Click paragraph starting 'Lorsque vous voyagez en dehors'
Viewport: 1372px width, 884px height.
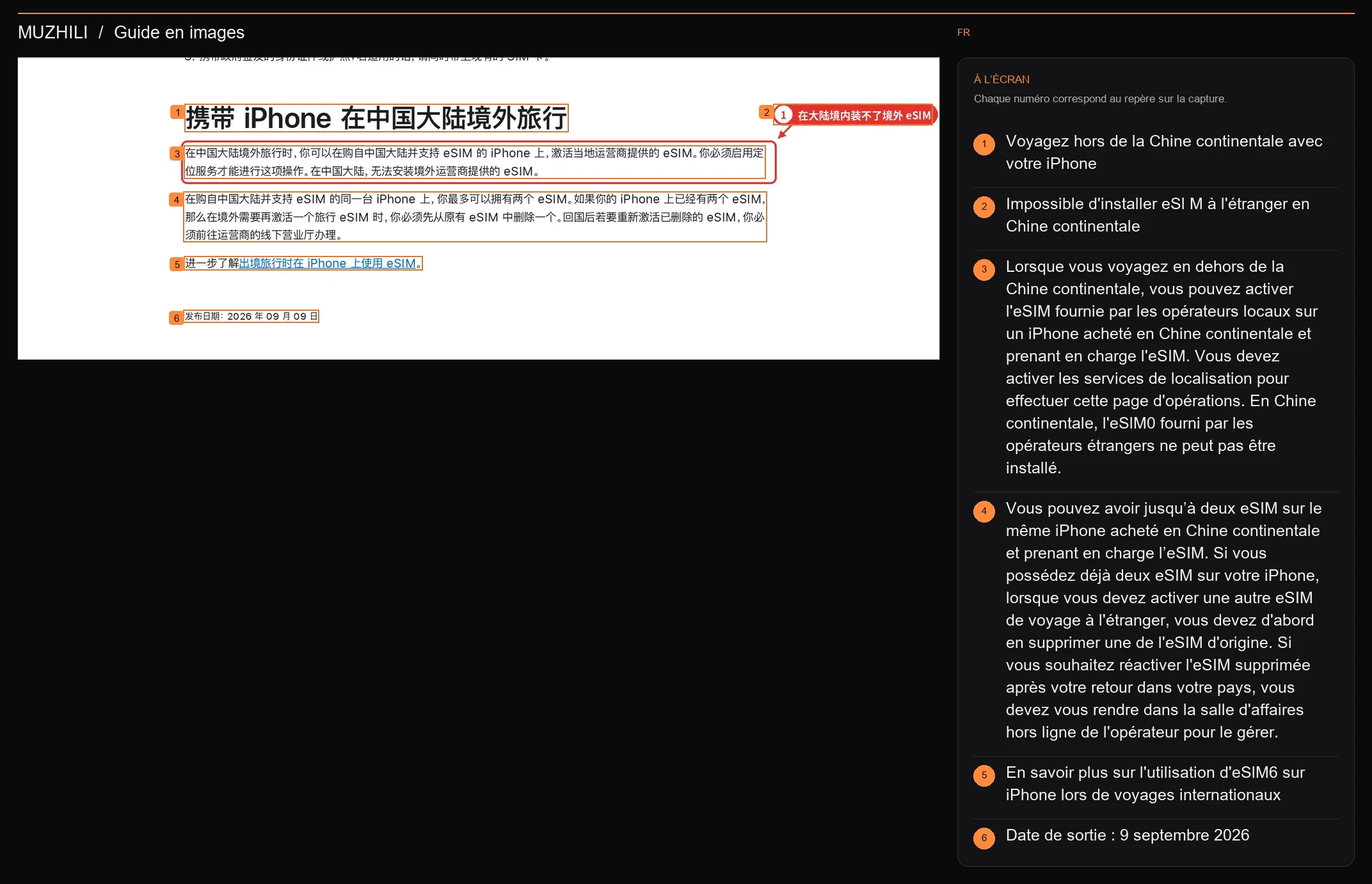point(1161,367)
